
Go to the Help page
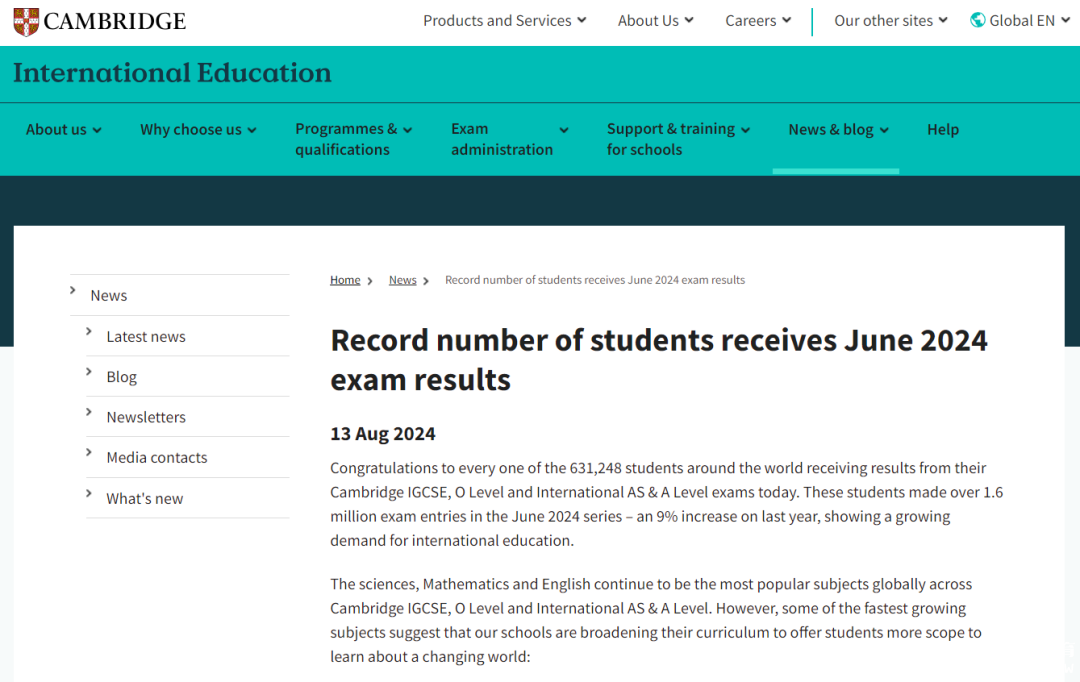(x=943, y=130)
